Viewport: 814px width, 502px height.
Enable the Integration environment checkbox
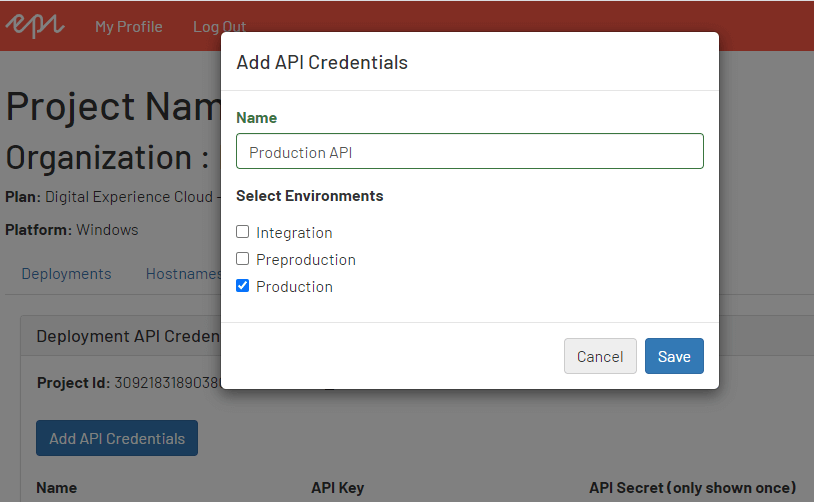242,232
